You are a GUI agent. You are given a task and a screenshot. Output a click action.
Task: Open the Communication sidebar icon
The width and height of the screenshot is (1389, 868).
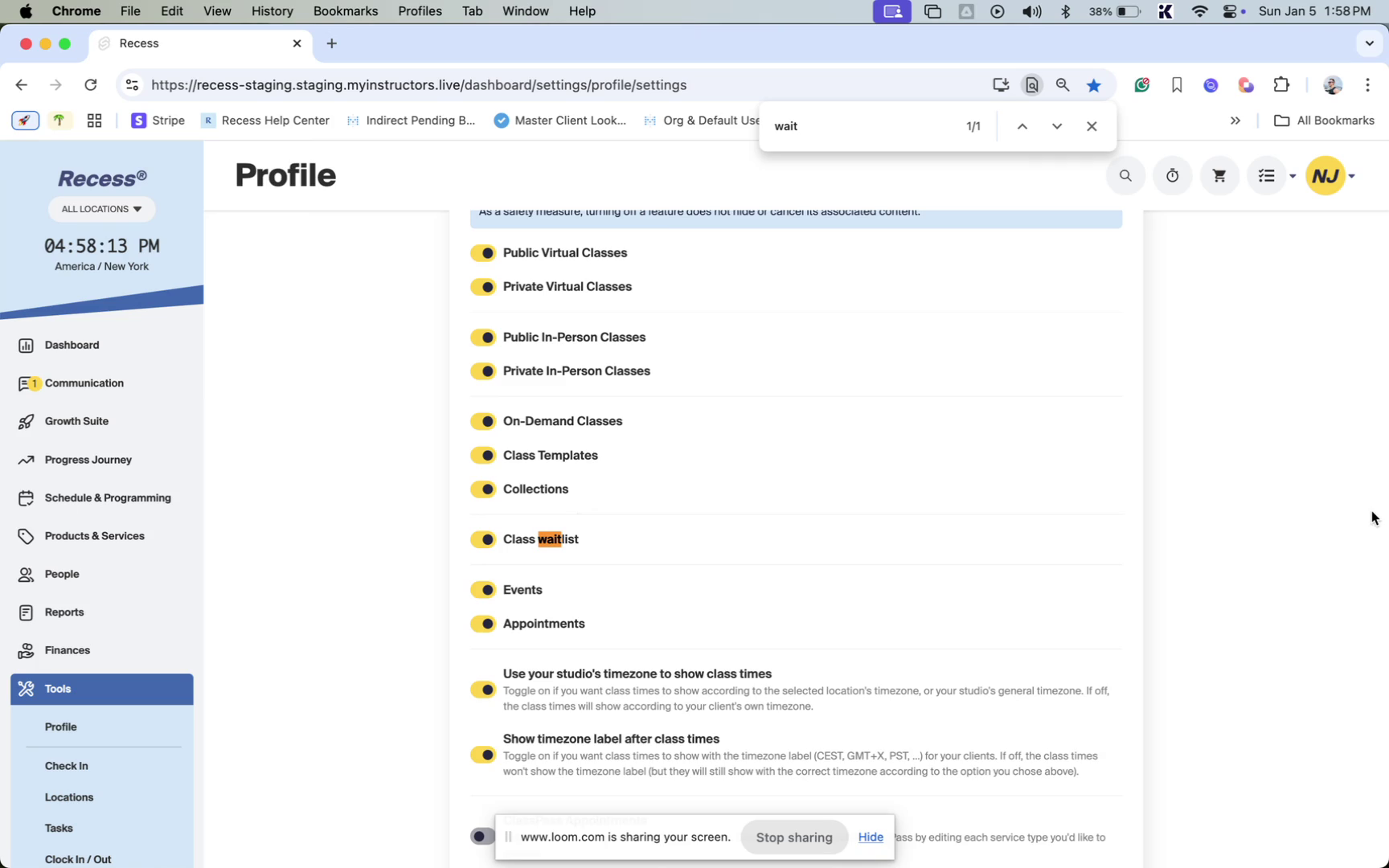click(x=26, y=383)
